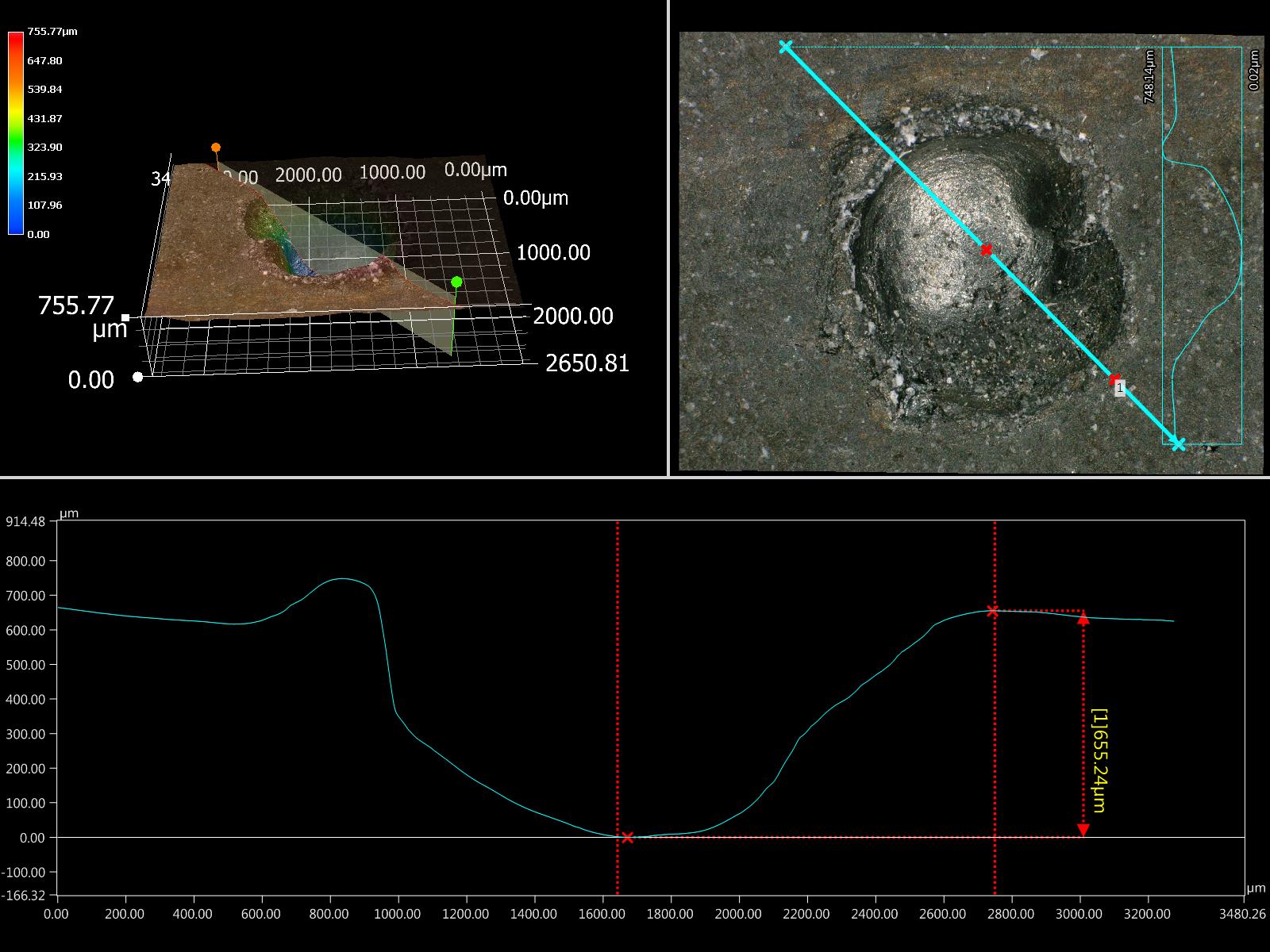Select lower red arrowhead of height measurement
Image resolution: width=1270 pixels, height=952 pixels.
1083,830
